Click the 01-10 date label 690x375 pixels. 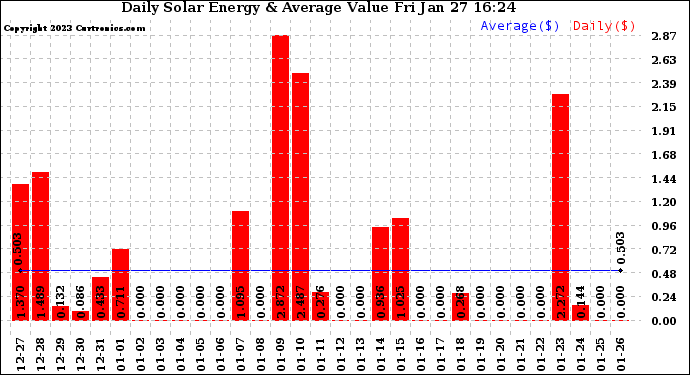(x=301, y=355)
